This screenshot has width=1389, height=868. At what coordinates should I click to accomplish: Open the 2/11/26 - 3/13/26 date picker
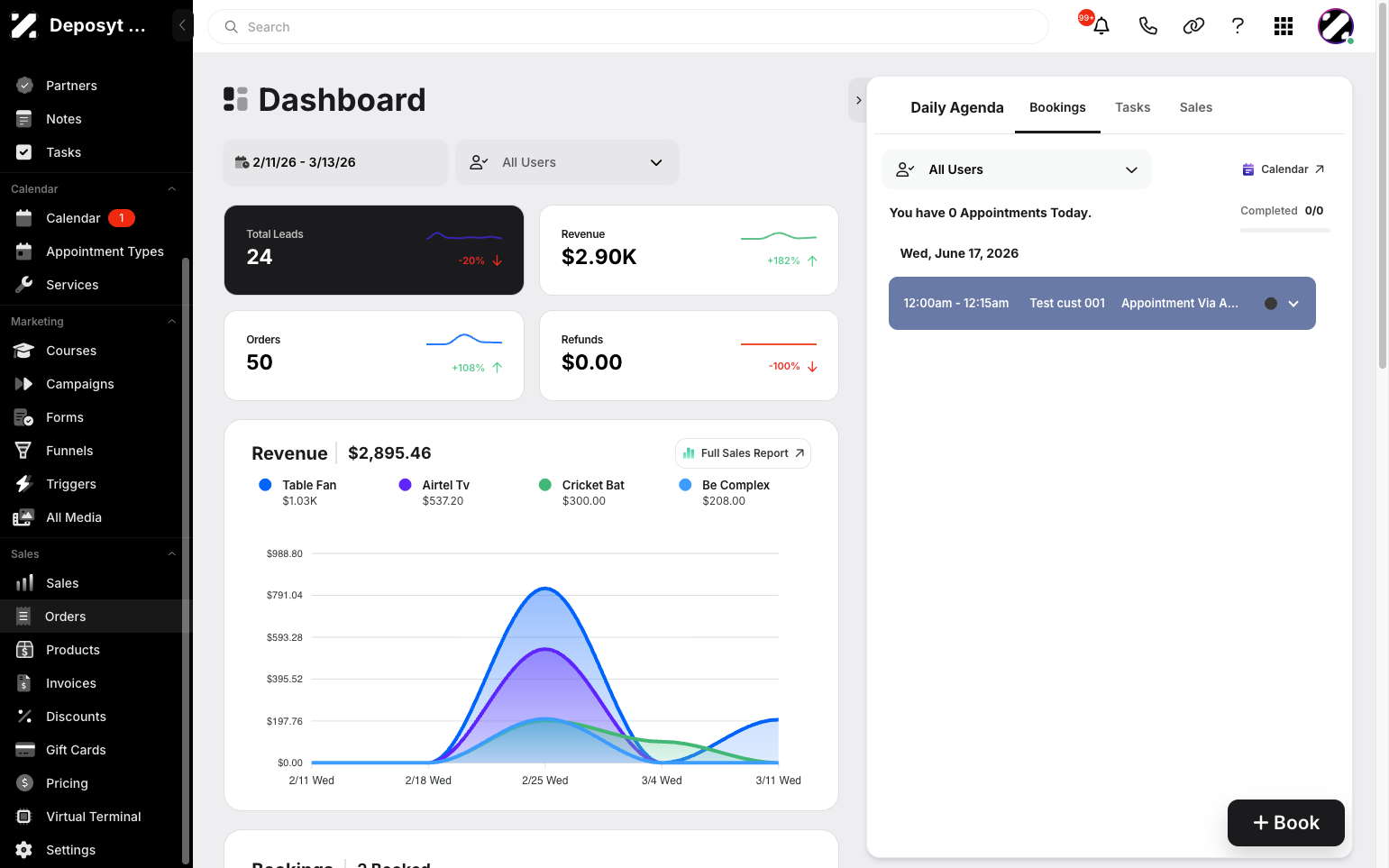335,162
